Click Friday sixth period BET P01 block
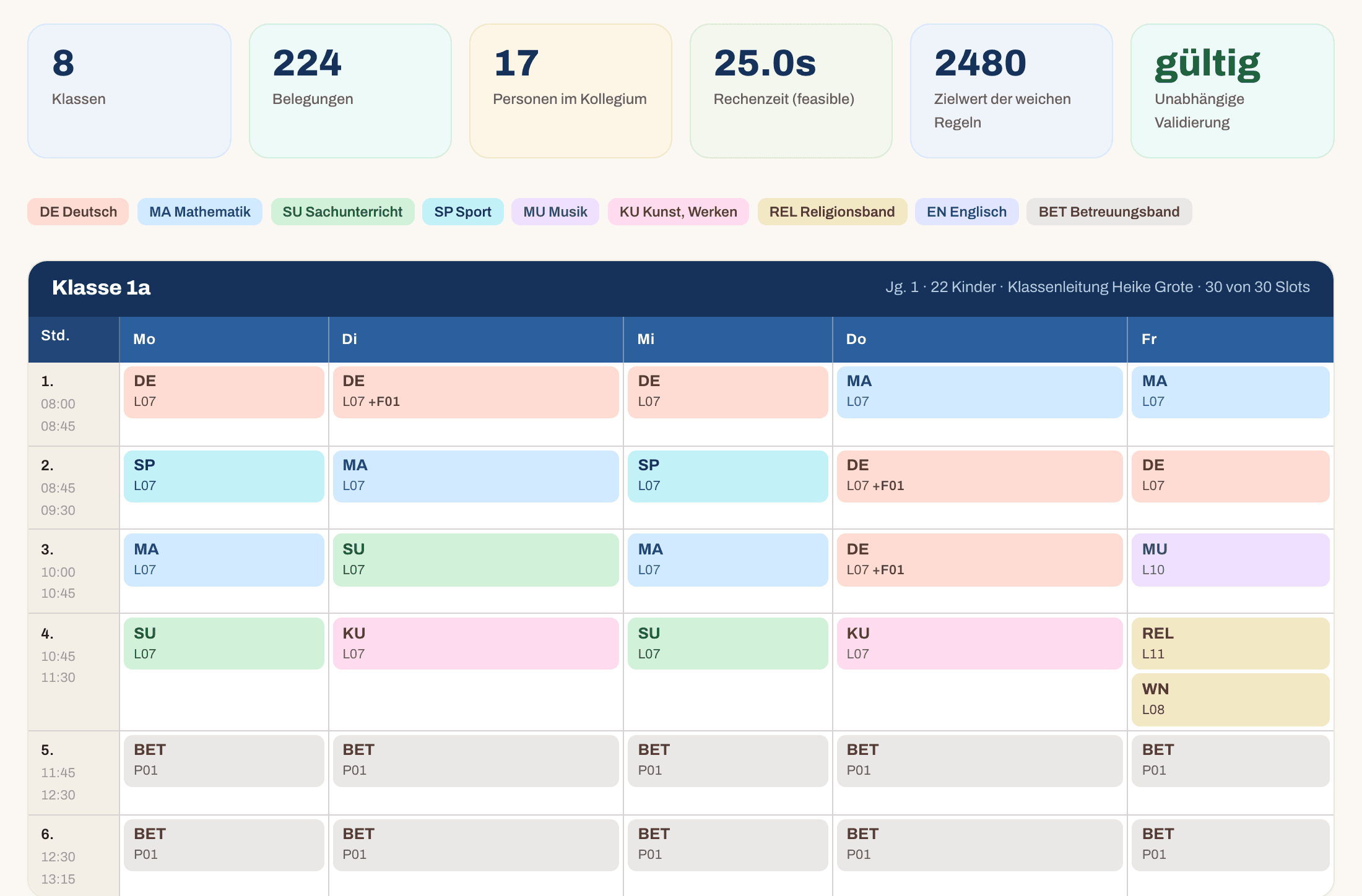 click(x=1231, y=845)
